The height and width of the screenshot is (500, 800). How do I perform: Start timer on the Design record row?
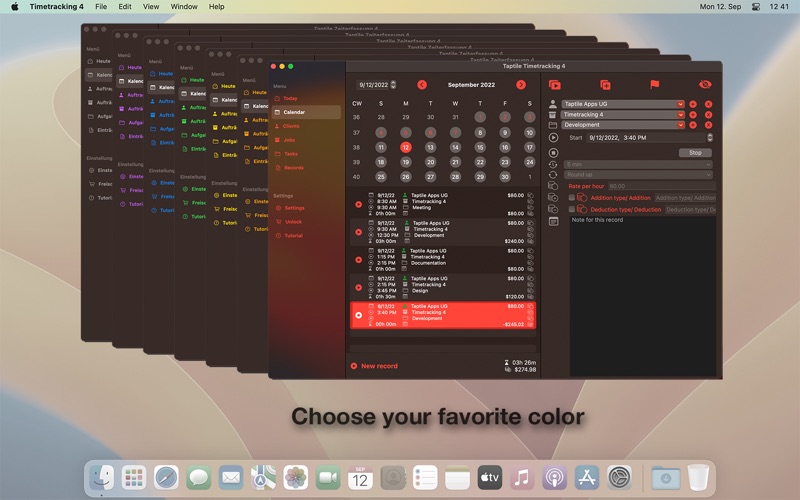[359, 288]
